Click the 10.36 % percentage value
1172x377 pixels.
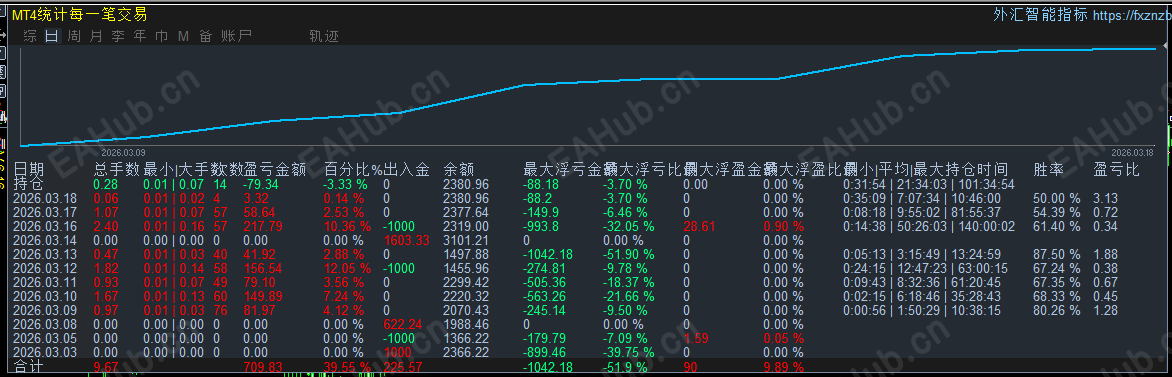[348, 226]
